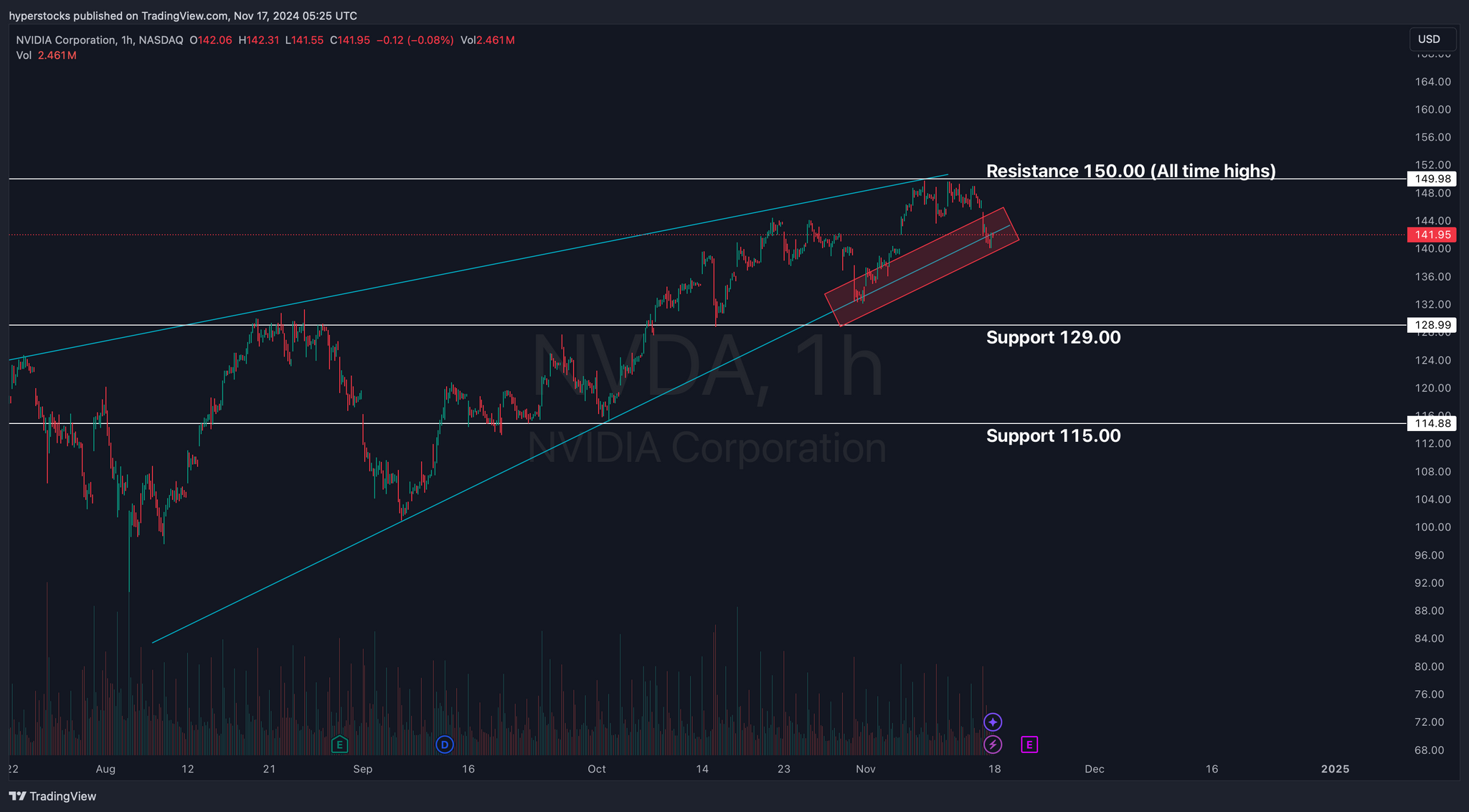Click the magenta upcoming Earnings E icon
The width and height of the screenshot is (1469, 812).
pyautogui.click(x=1029, y=745)
